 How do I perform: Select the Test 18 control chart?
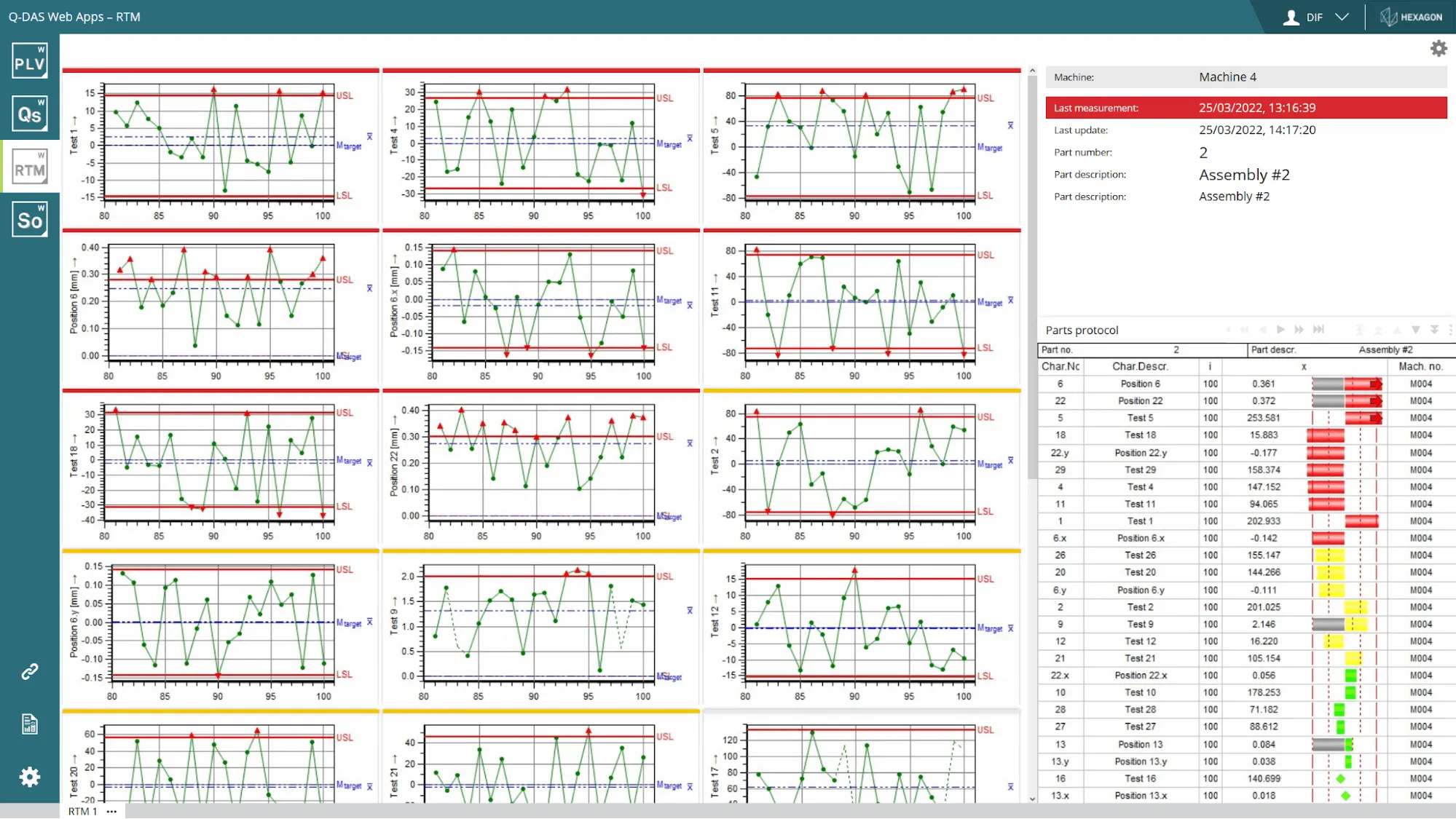pos(221,470)
